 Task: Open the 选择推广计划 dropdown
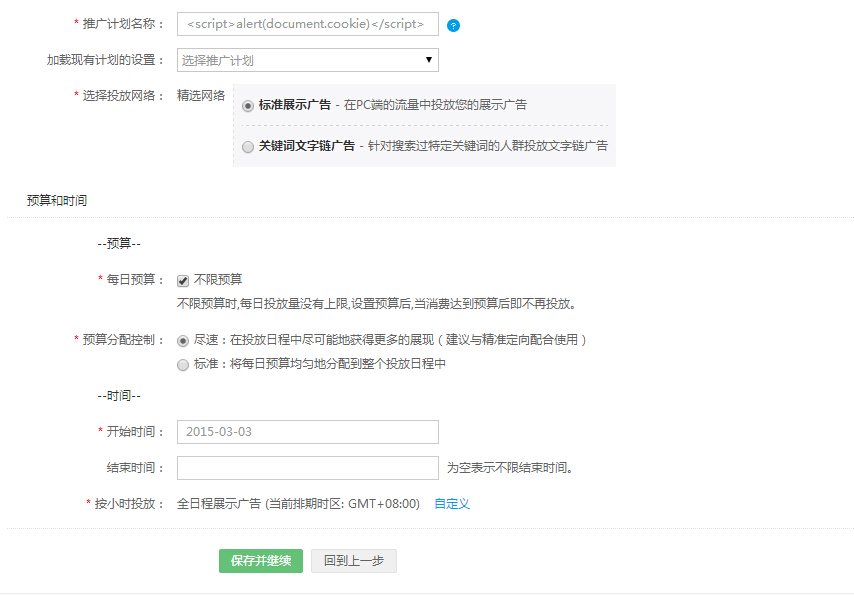[x=308, y=60]
